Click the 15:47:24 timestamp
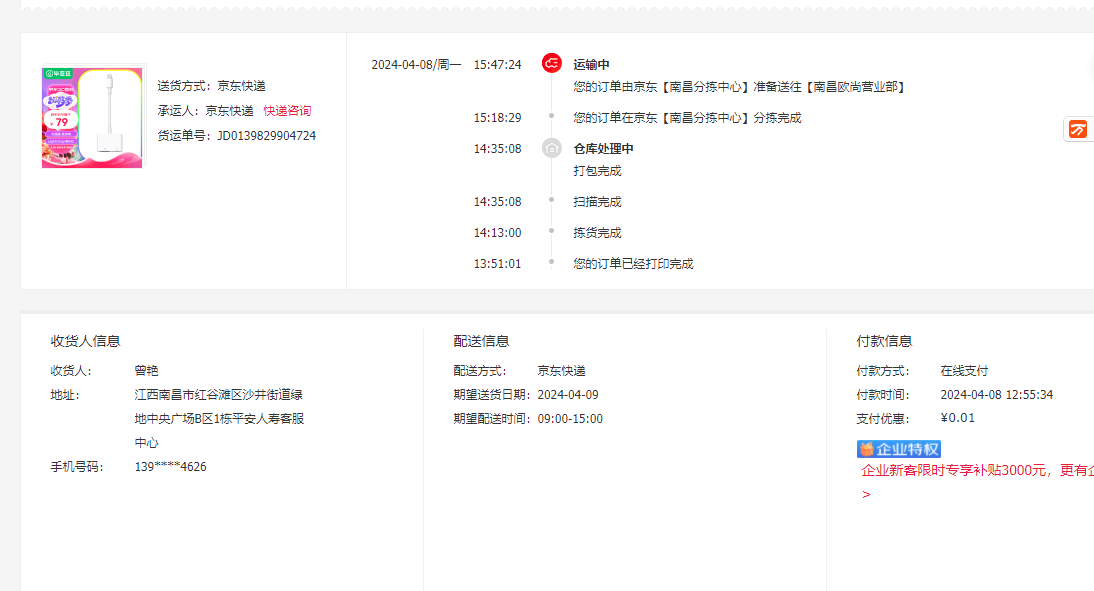 (497, 65)
